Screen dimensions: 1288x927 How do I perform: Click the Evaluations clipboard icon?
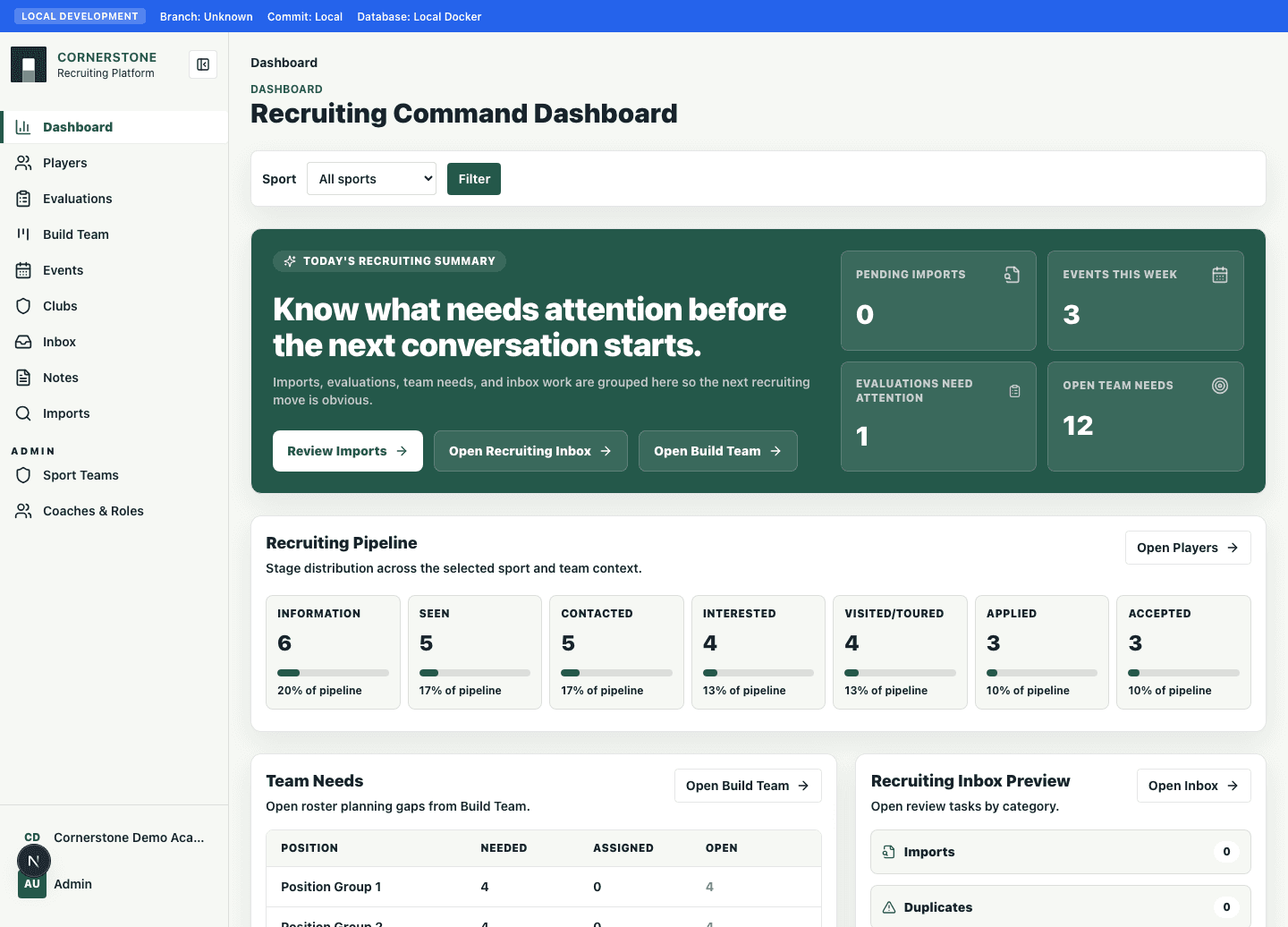tap(23, 199)
